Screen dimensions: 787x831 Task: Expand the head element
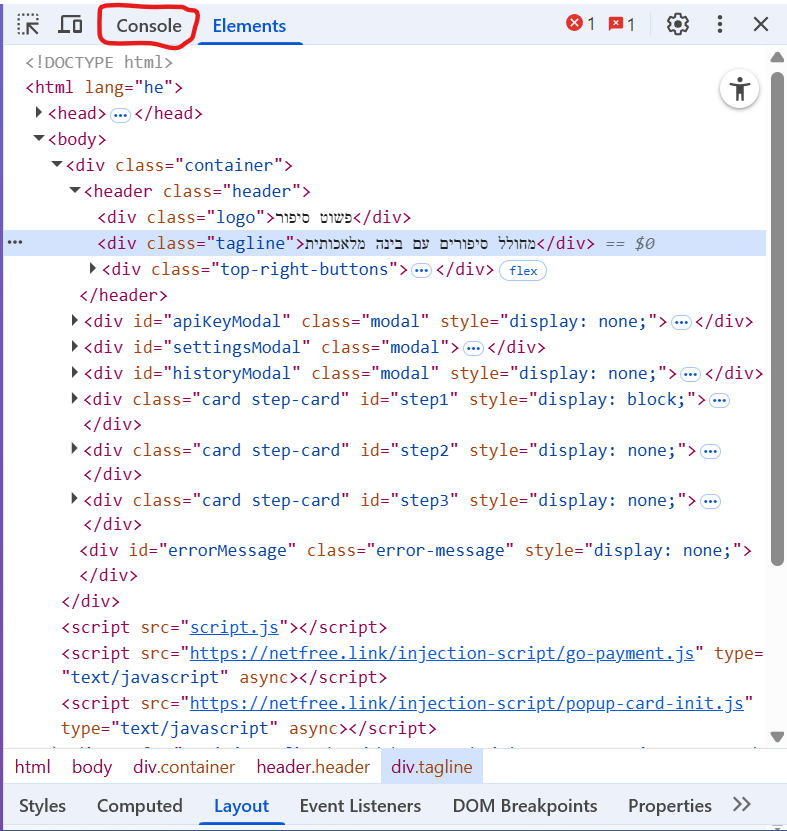point(38,112)
